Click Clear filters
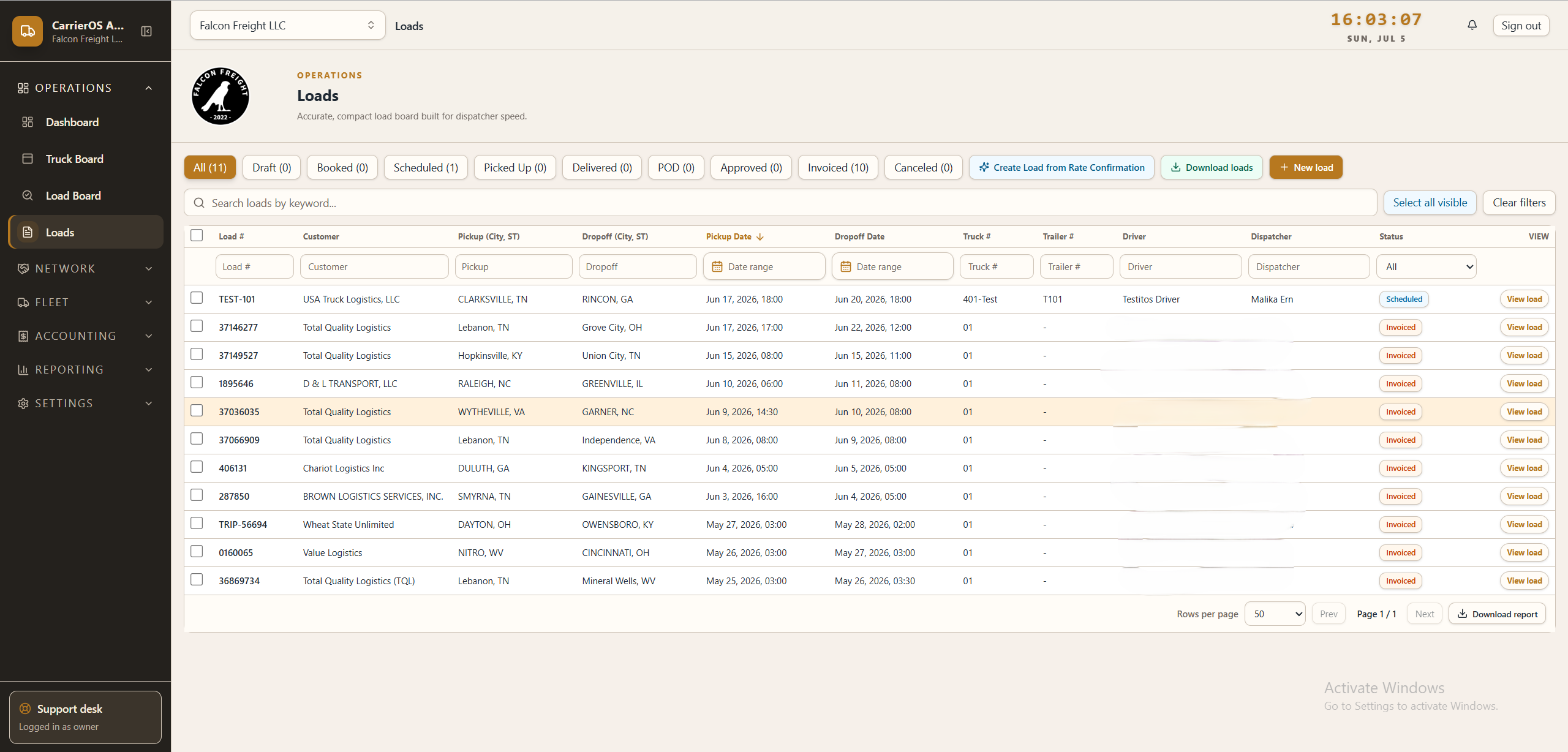Screen dimensions: 1568x752 1519,203
